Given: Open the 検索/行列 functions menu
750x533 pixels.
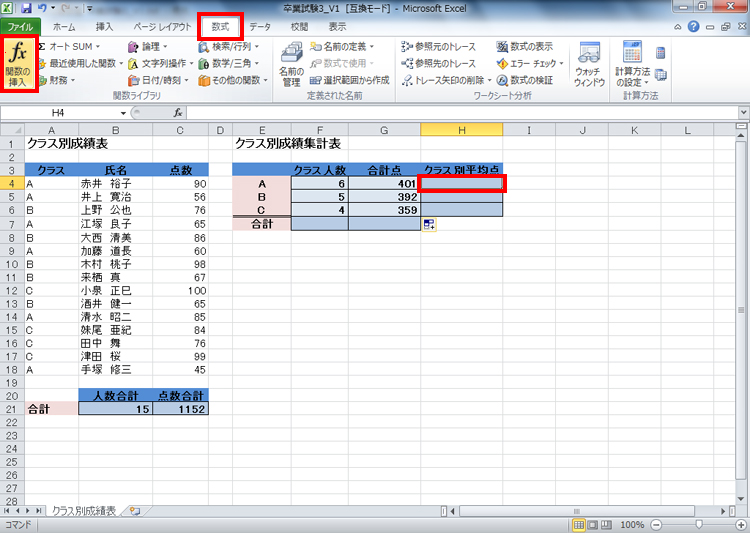Looking at the screenshot, I should [x=229, y=46].
